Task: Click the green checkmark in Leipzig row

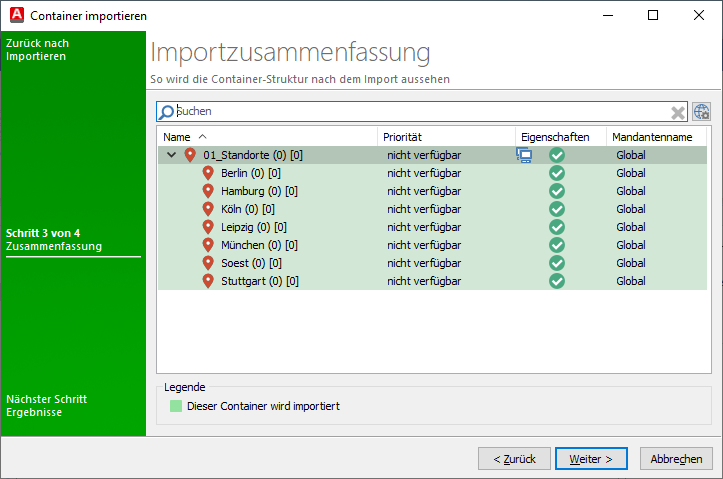Action: tap(557, 227)
